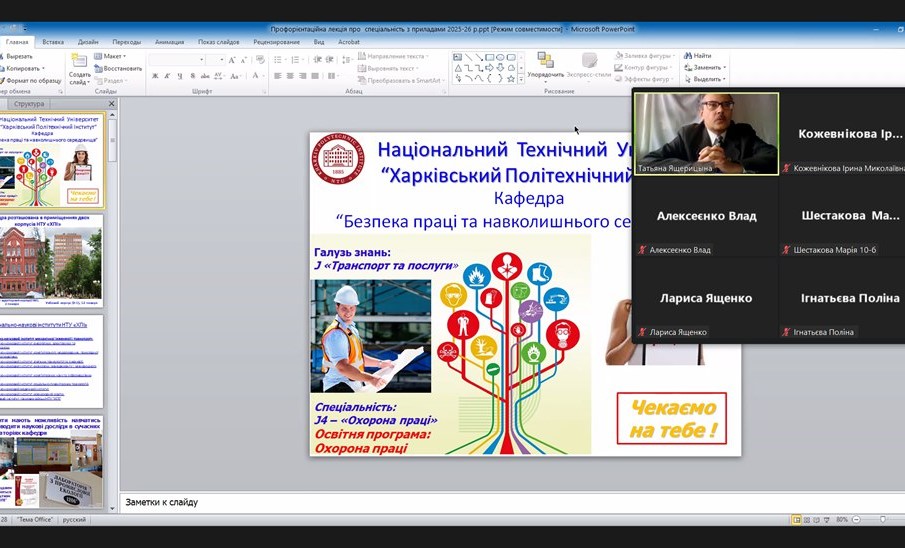Expand the Select (Выделить) dropdown

705,79
